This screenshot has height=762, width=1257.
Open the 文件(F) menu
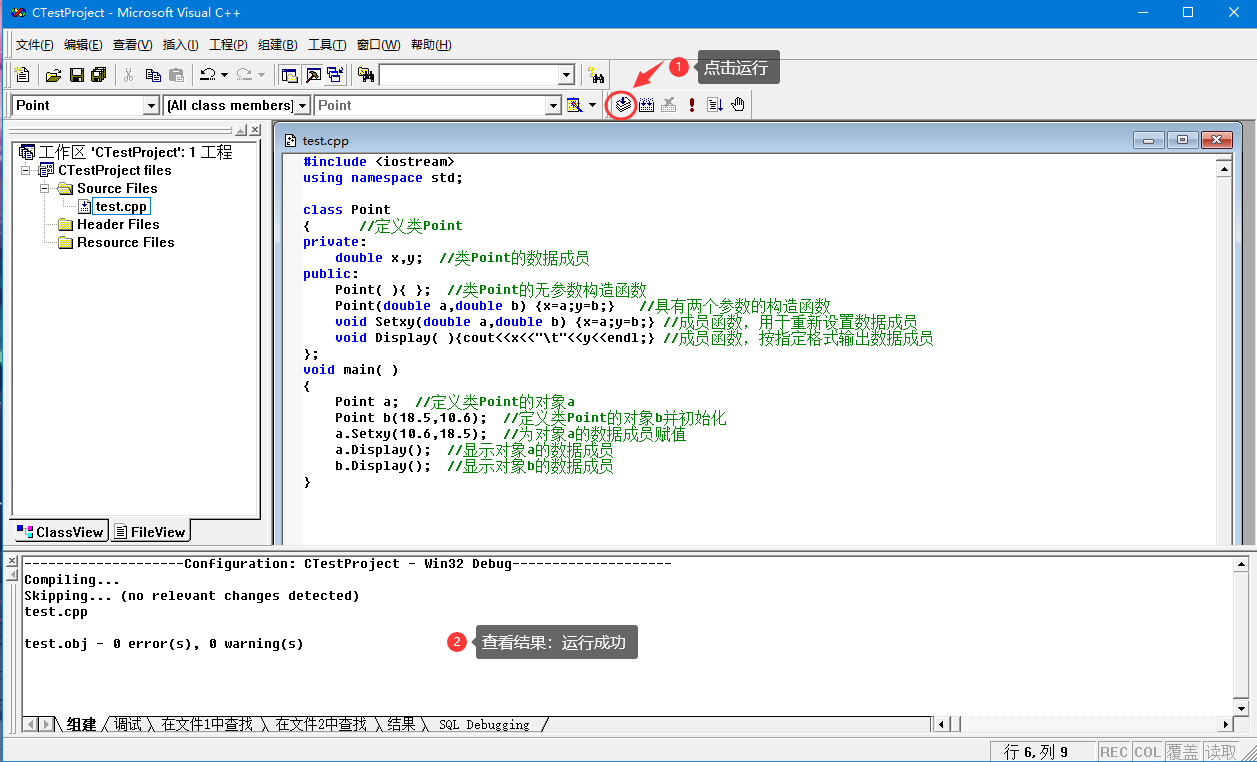pos(35,45)
